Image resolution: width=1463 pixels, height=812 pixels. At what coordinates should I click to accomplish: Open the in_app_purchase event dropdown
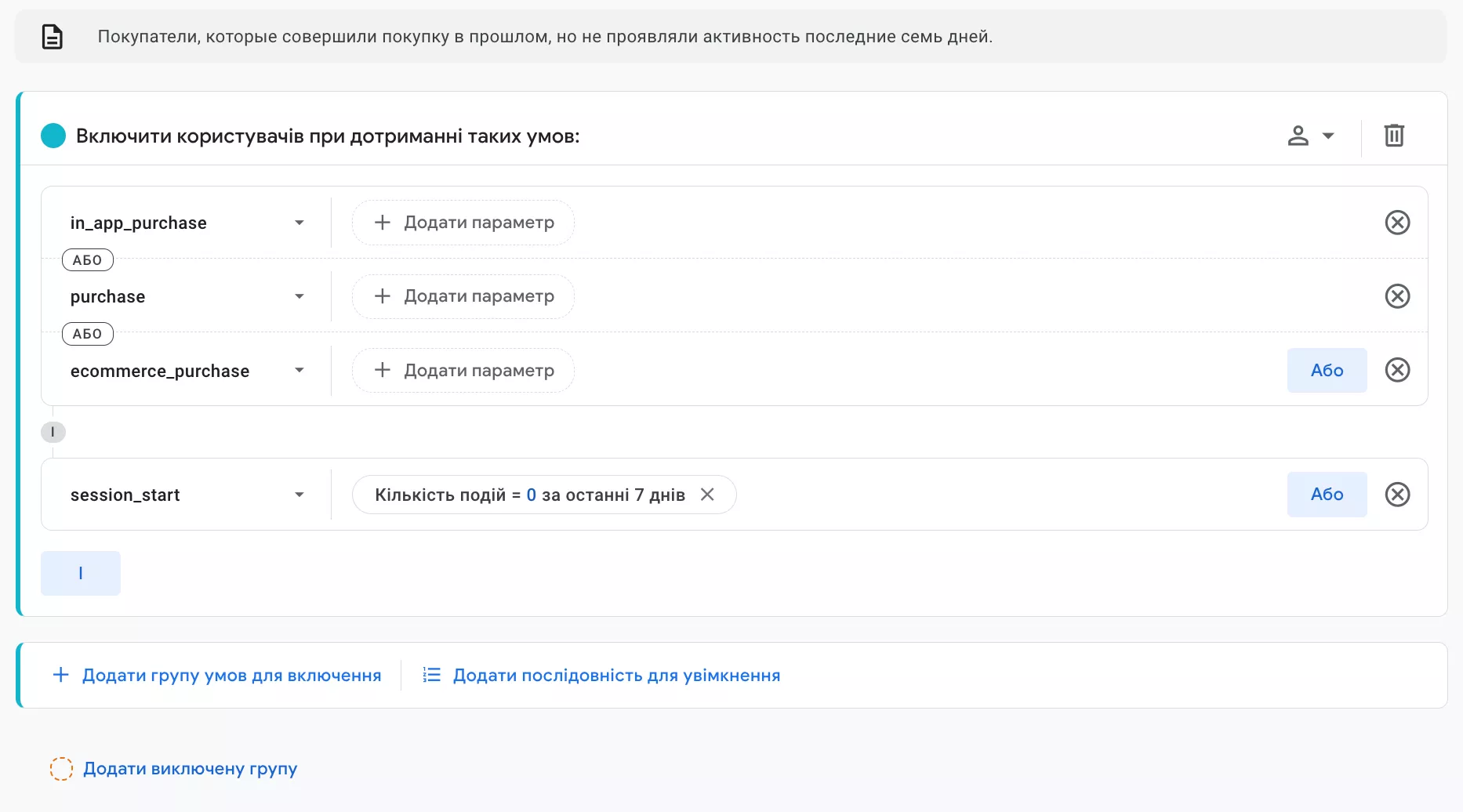(299, 223)
